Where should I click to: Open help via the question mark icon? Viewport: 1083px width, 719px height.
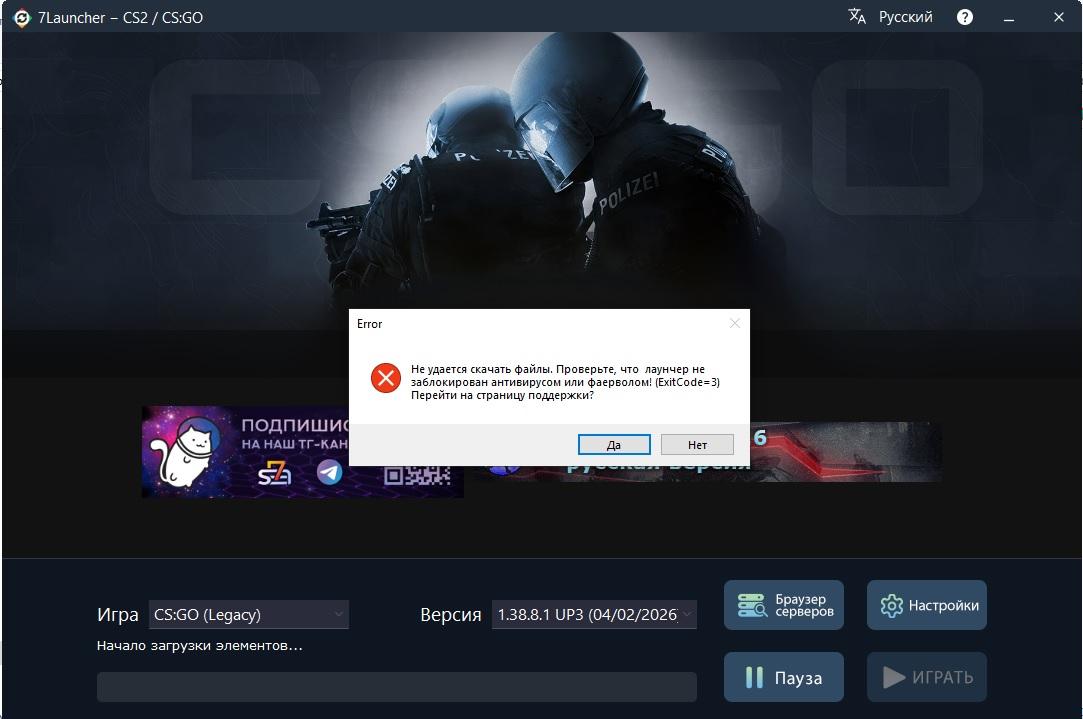(965, 17)
